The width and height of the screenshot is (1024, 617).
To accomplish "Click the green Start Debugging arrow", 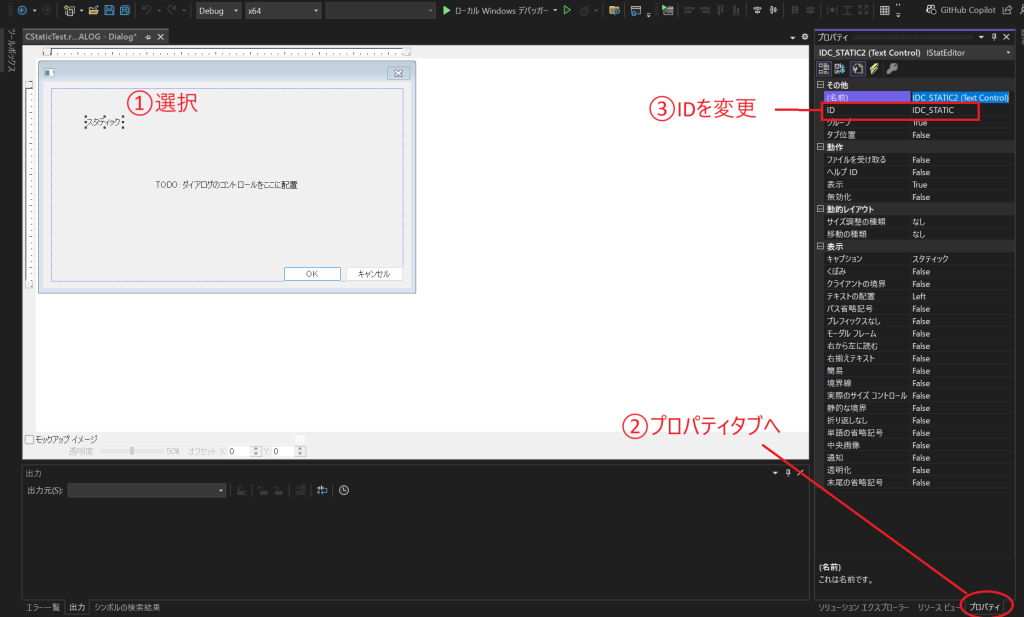I will (x=447, y=11).
